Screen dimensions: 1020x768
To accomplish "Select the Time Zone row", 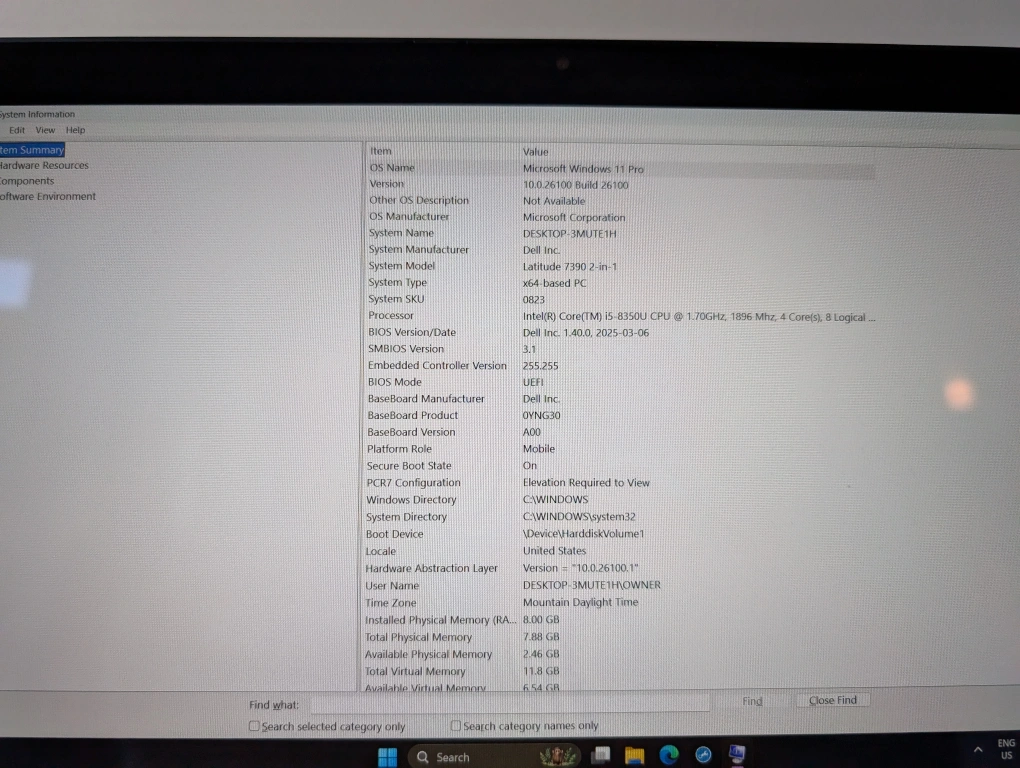I will click(x=621, y=602).
